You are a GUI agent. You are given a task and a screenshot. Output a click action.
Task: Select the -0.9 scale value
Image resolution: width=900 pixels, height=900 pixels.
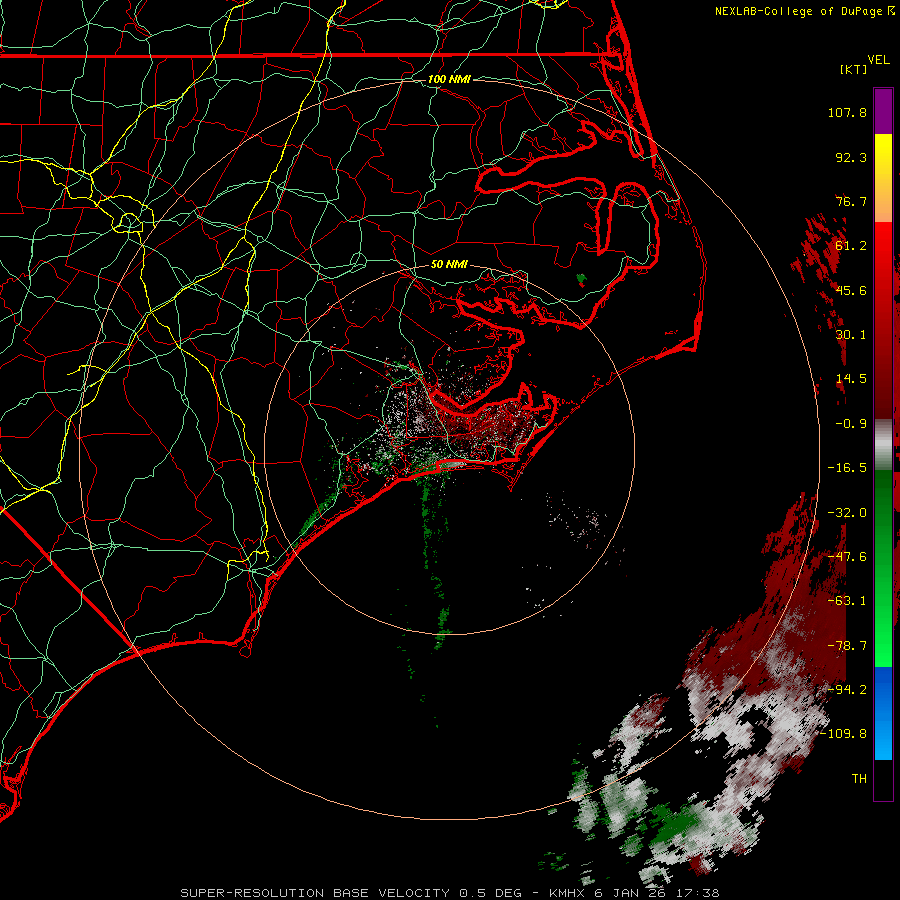pyautogui.click(x=851, y=424)
